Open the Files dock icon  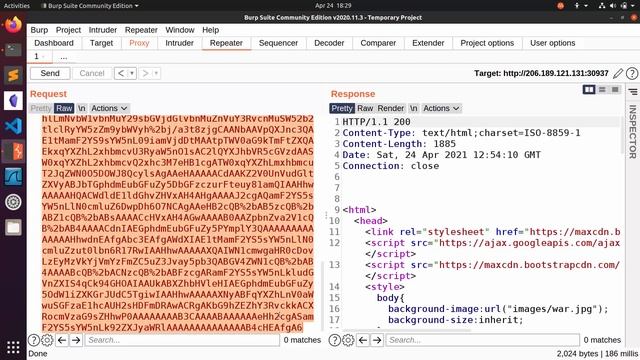pyautogui.click(x=13, y=227)
